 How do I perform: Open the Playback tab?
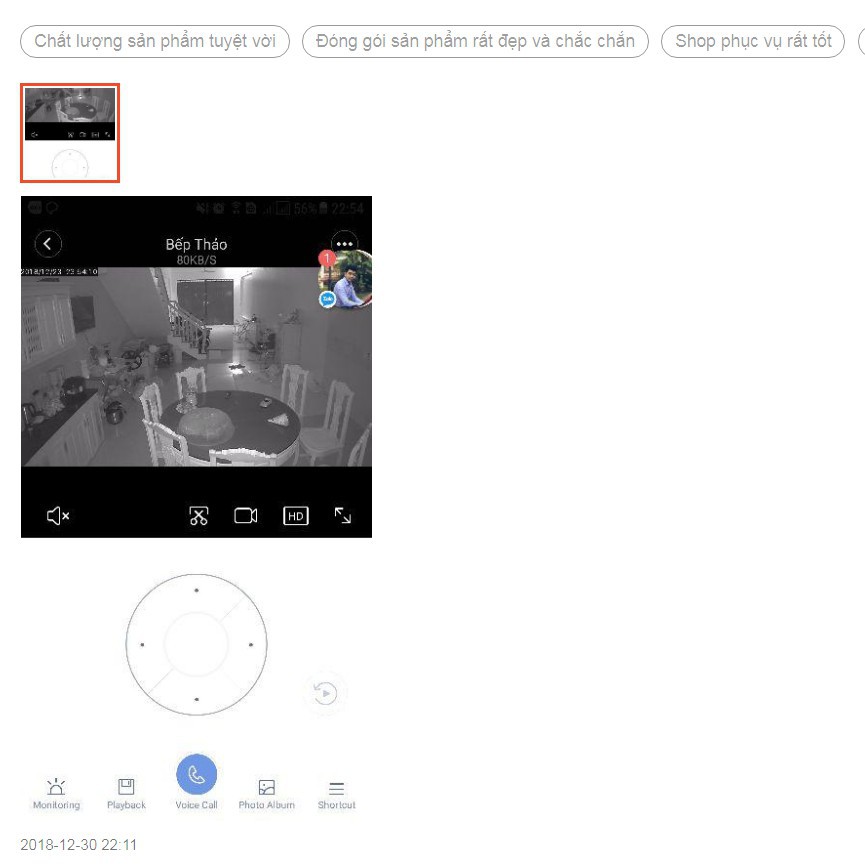pyautogui.click(x=126, y=793)
